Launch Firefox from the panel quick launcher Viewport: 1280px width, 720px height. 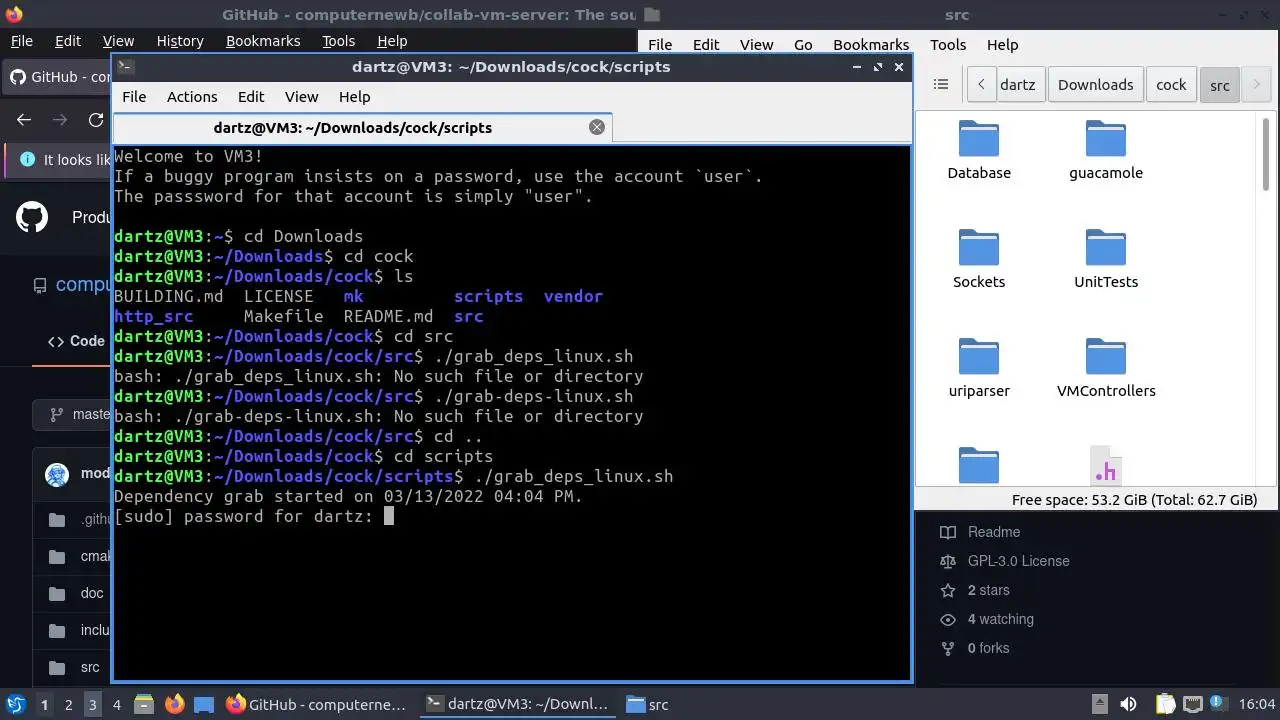pyautogui.click(x=174, y=704)
